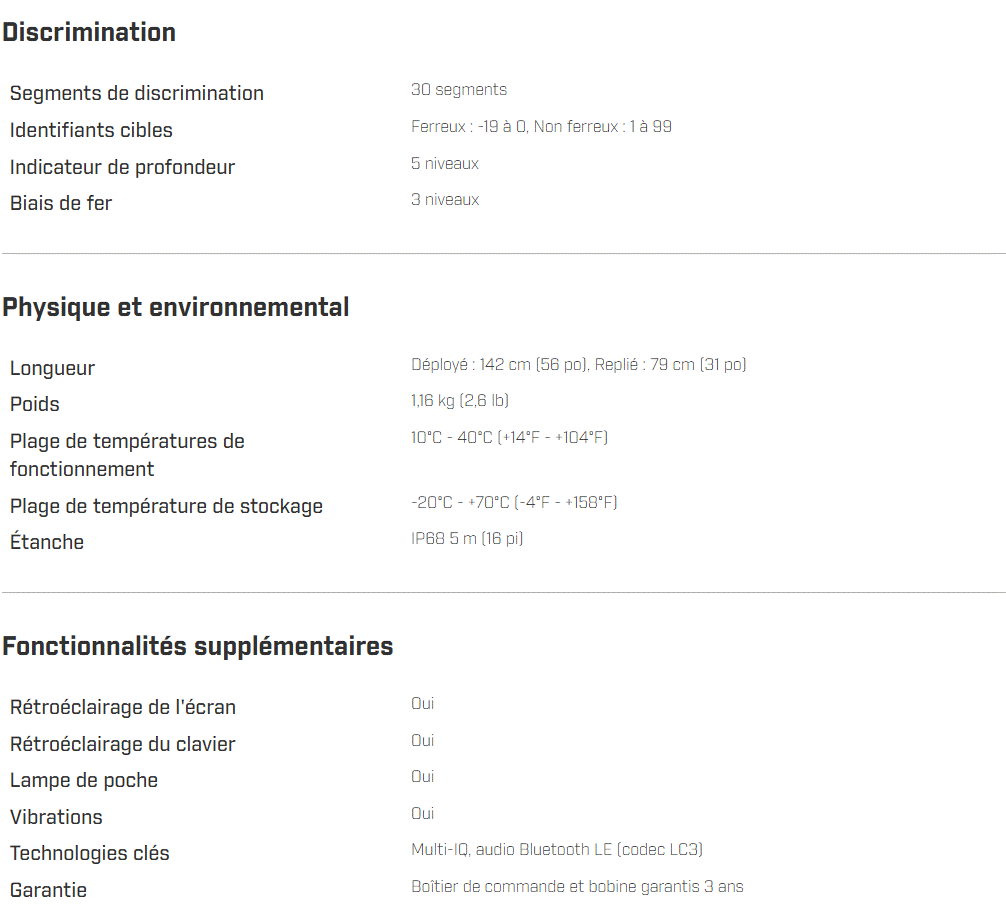Click the Ferreux / Non ferreux range value
Viewport: 1006px width, 914px height.
coord(541,127)
